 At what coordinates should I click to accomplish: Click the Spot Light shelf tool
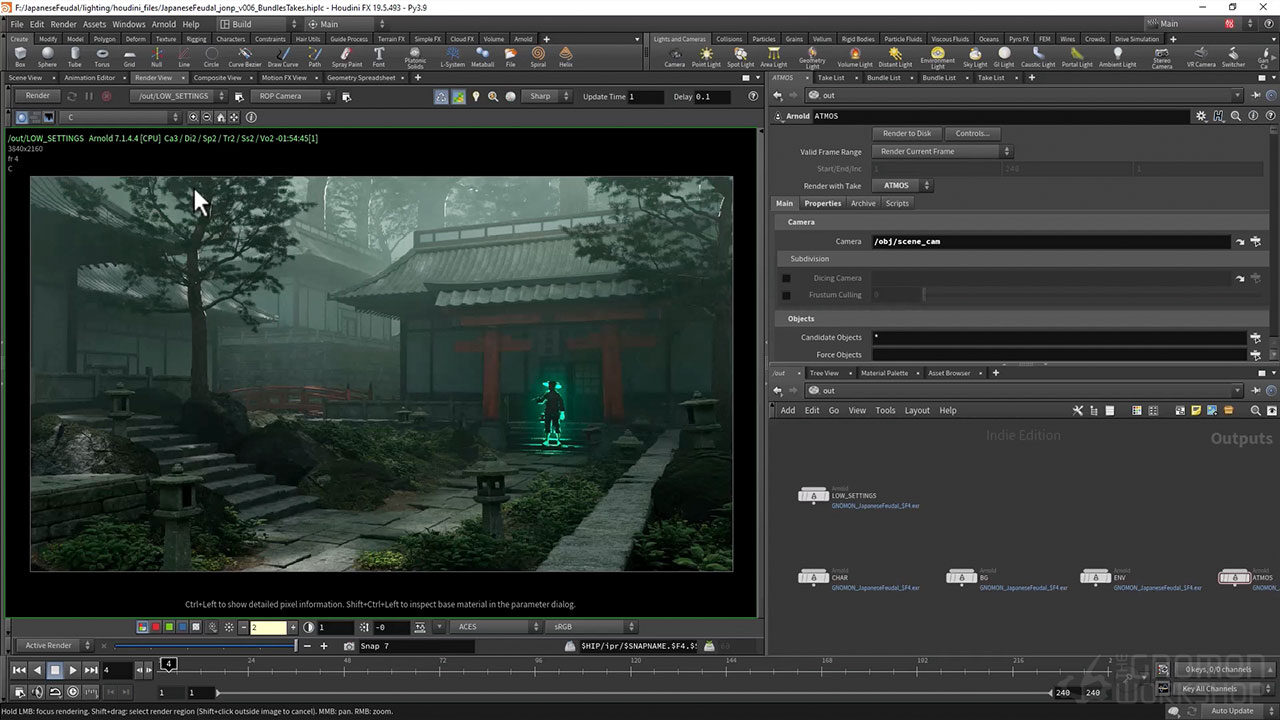[x=740, y=56]
